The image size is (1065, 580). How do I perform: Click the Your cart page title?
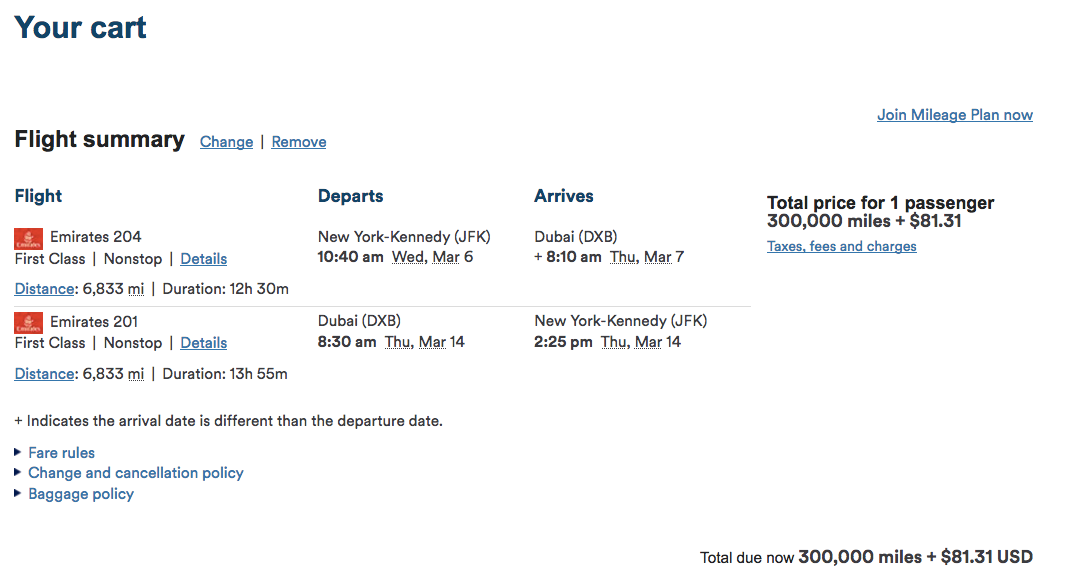[x=80, y=27]
